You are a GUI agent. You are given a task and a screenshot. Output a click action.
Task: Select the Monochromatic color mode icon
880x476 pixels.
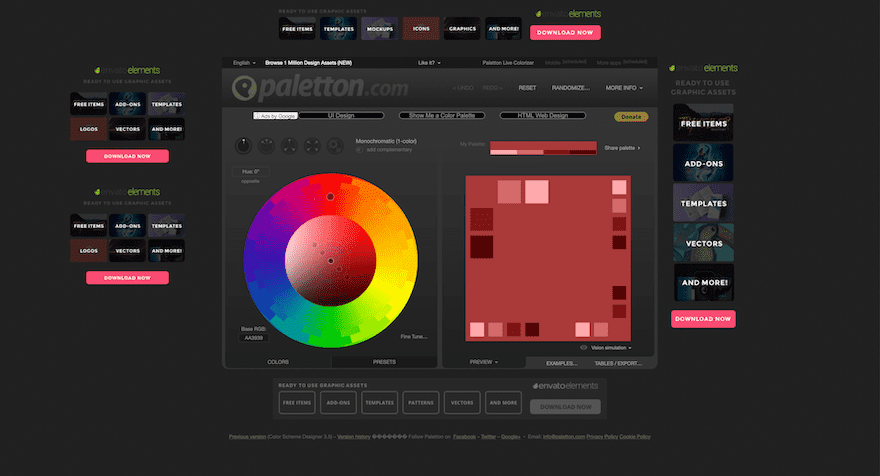[x=243, y=146]
